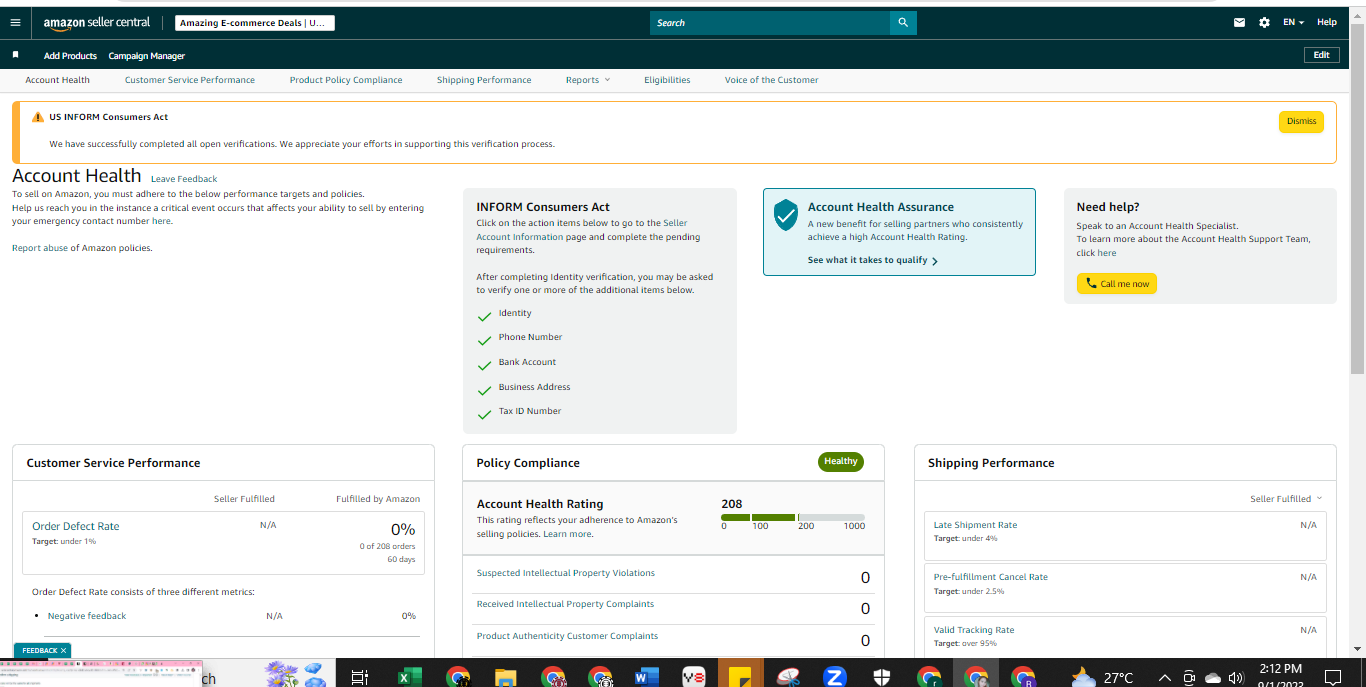Open the Product Policy Compliance tab
Image resolution: width=1366 pixels, height=687 pixels.
click(346, 80)
